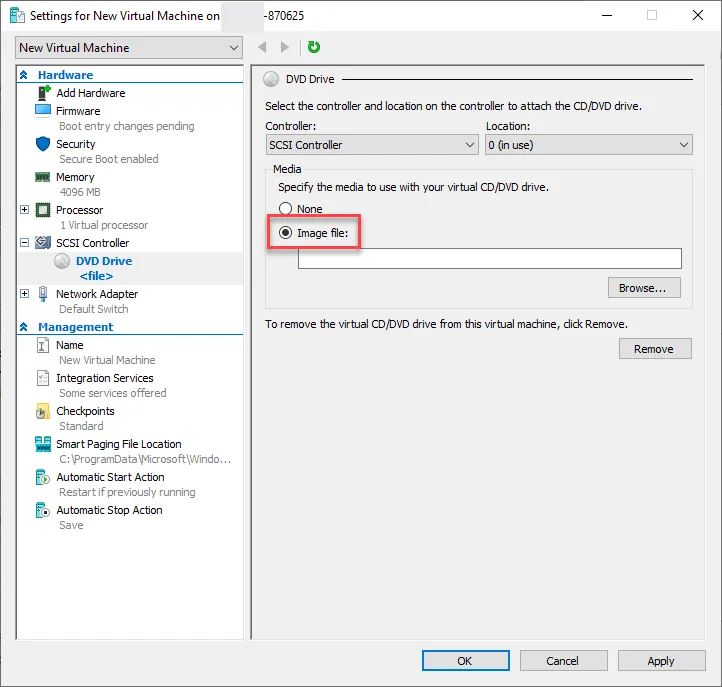Viewport: 722px width, 687px height.
Task: Close the settings window
Action: tap(698, 15)
